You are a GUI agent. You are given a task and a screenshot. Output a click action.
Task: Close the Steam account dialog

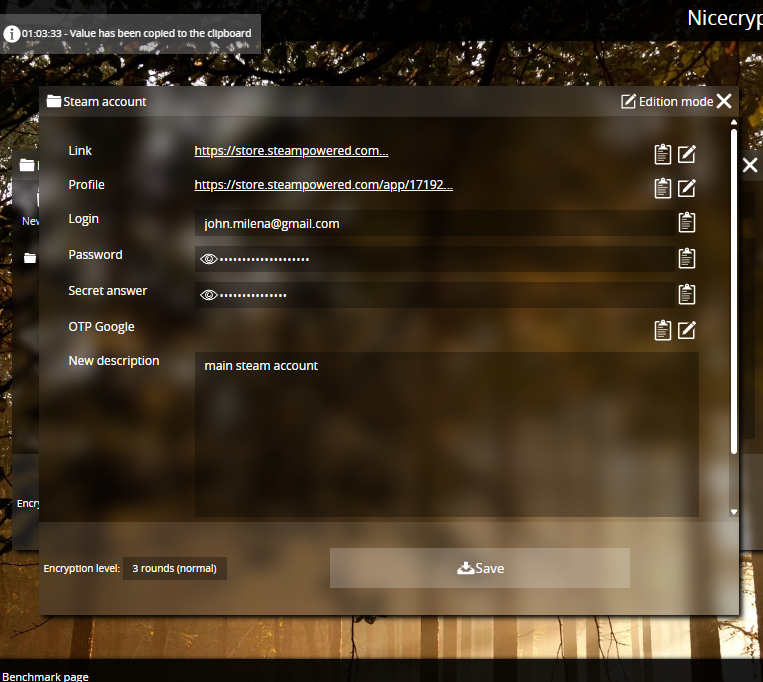724,101
